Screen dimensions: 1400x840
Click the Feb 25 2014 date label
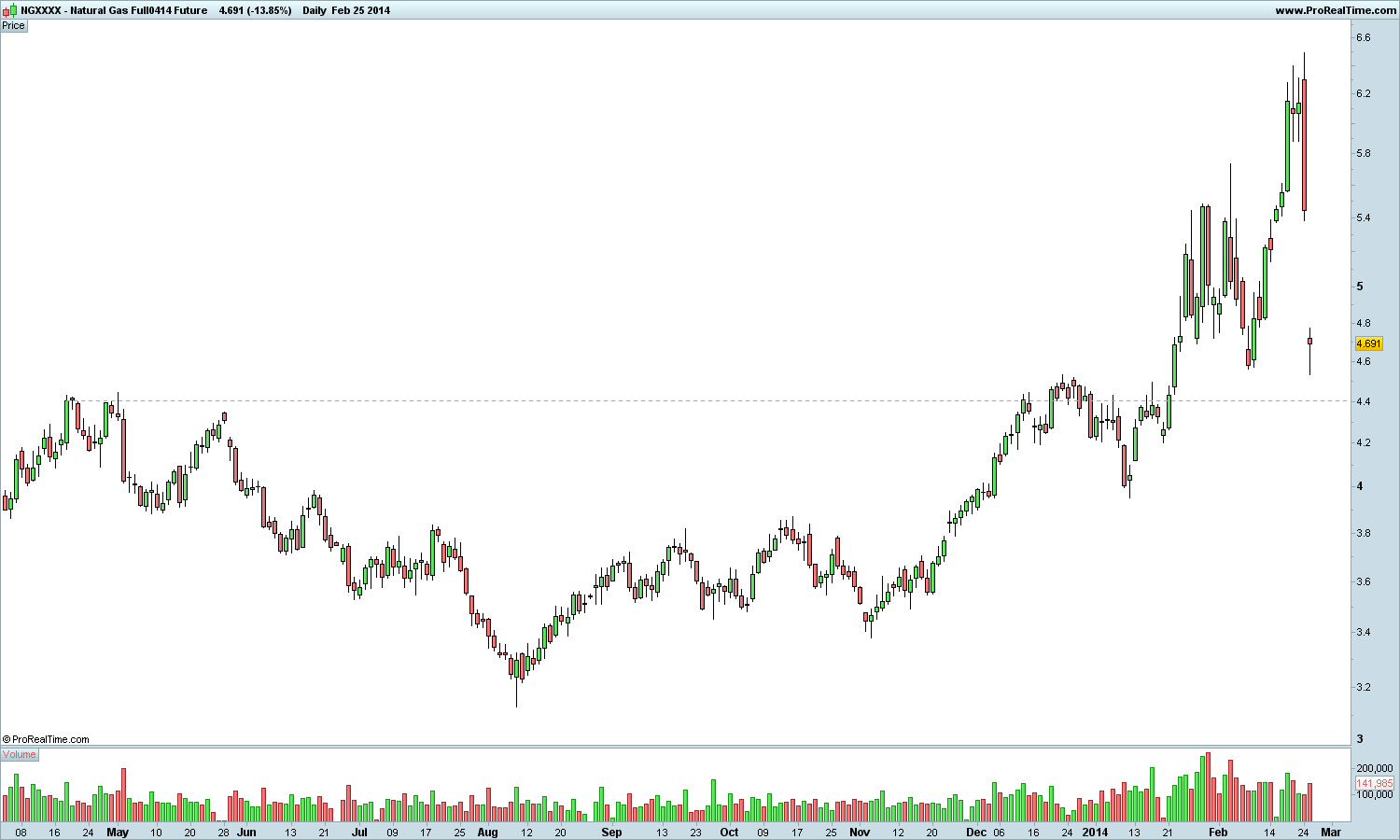click(x=361, y=10)
